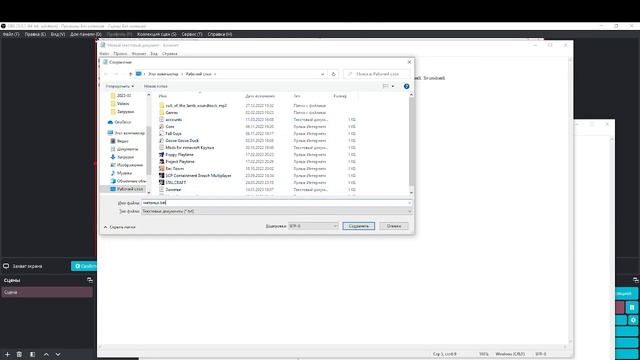The height and width of the screenshot is (360, 640).
Task: Open the encoding UTF-8 dropdown
Action: click(x=313, y=226)
